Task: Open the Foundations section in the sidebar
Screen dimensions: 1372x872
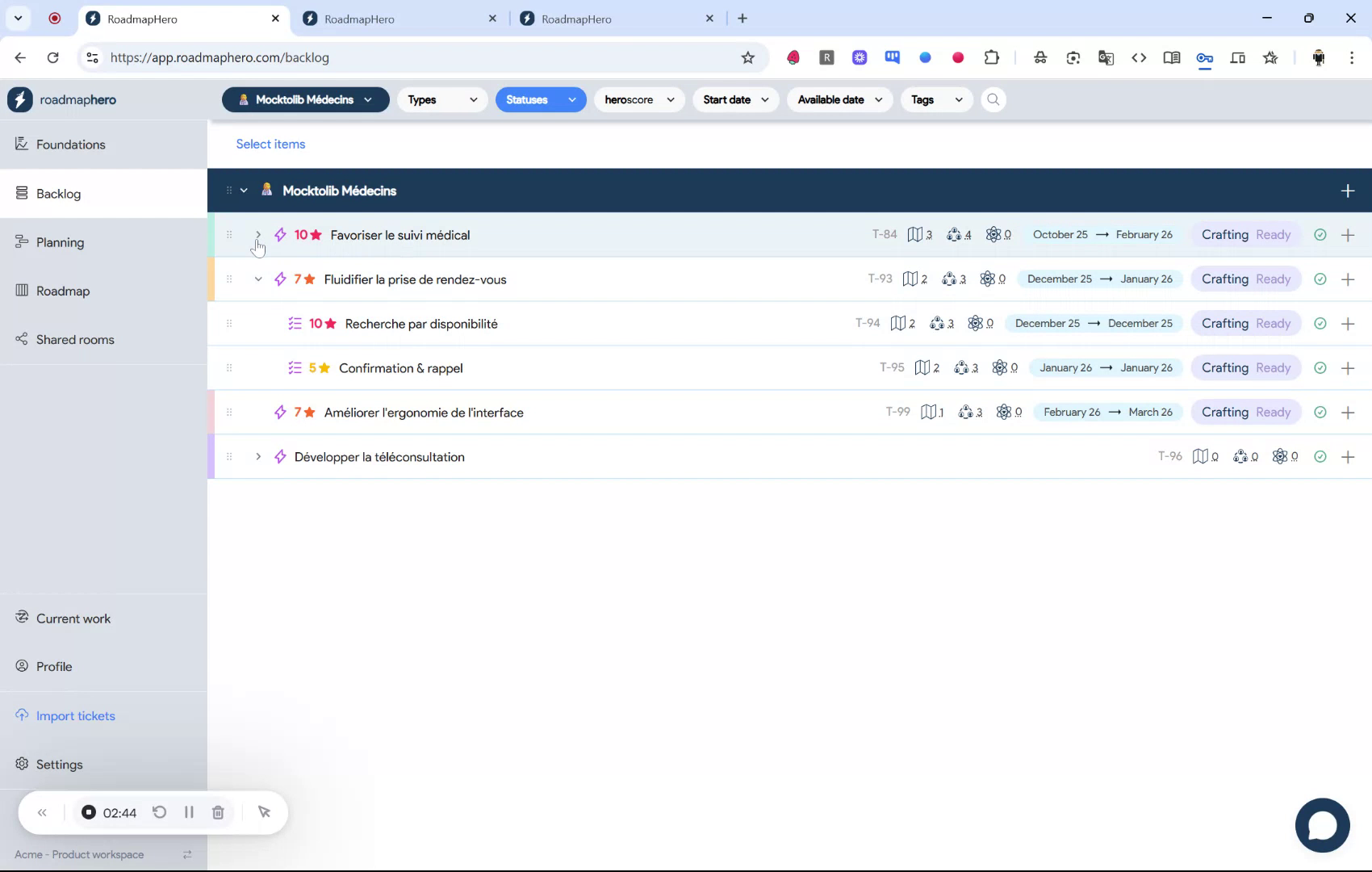Action: [x=71, y=144]
